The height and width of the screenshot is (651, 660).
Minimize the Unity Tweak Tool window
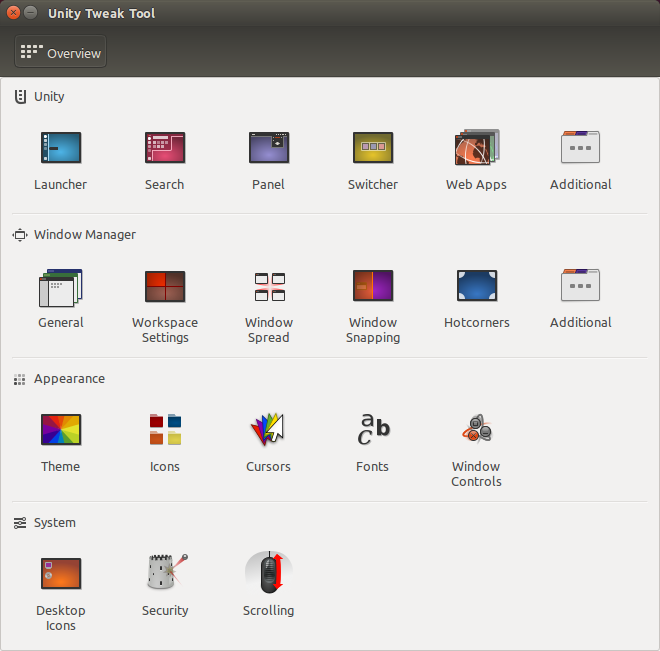30,13
